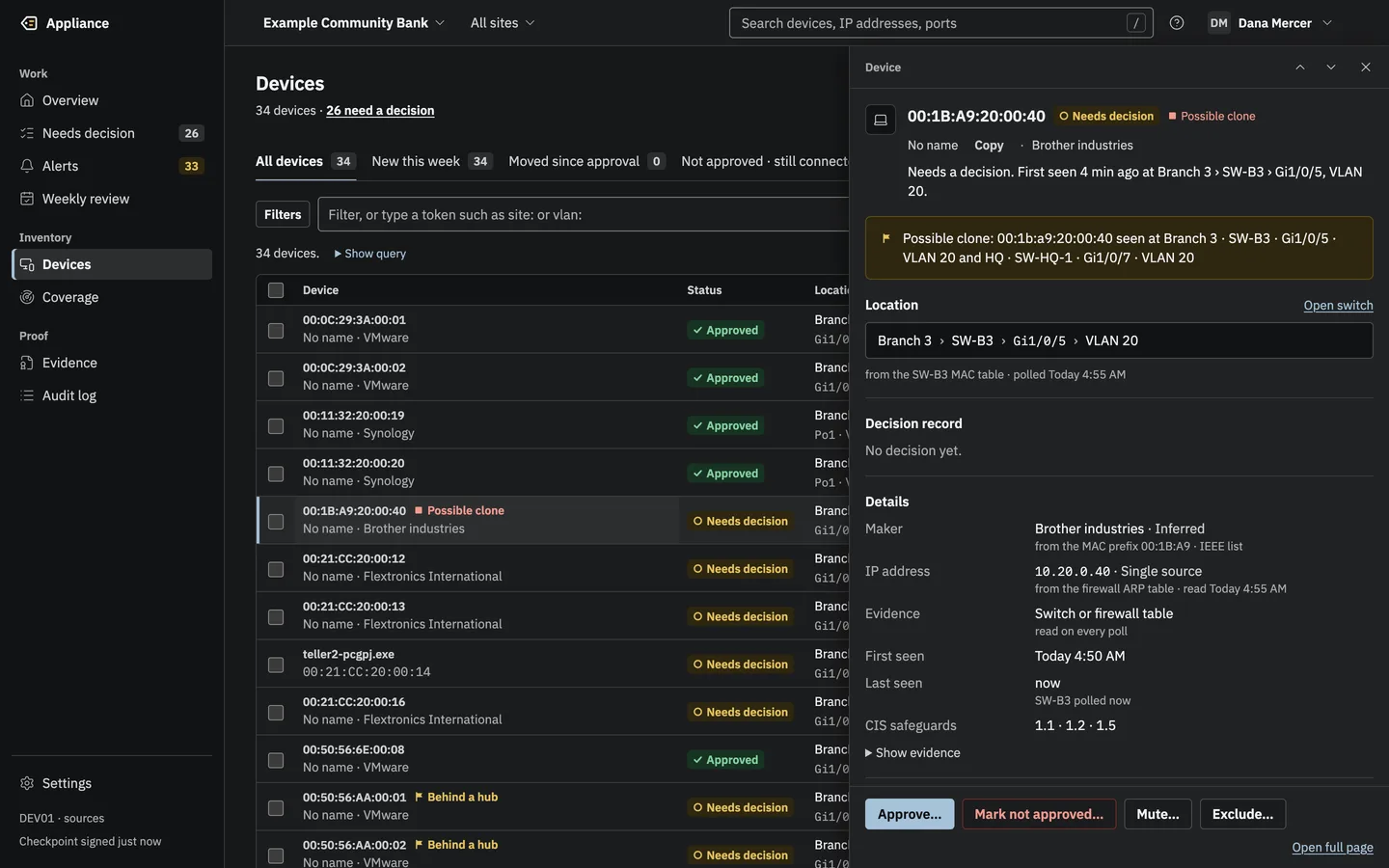Expand Show evidence in Details

(x=912, y=753)
